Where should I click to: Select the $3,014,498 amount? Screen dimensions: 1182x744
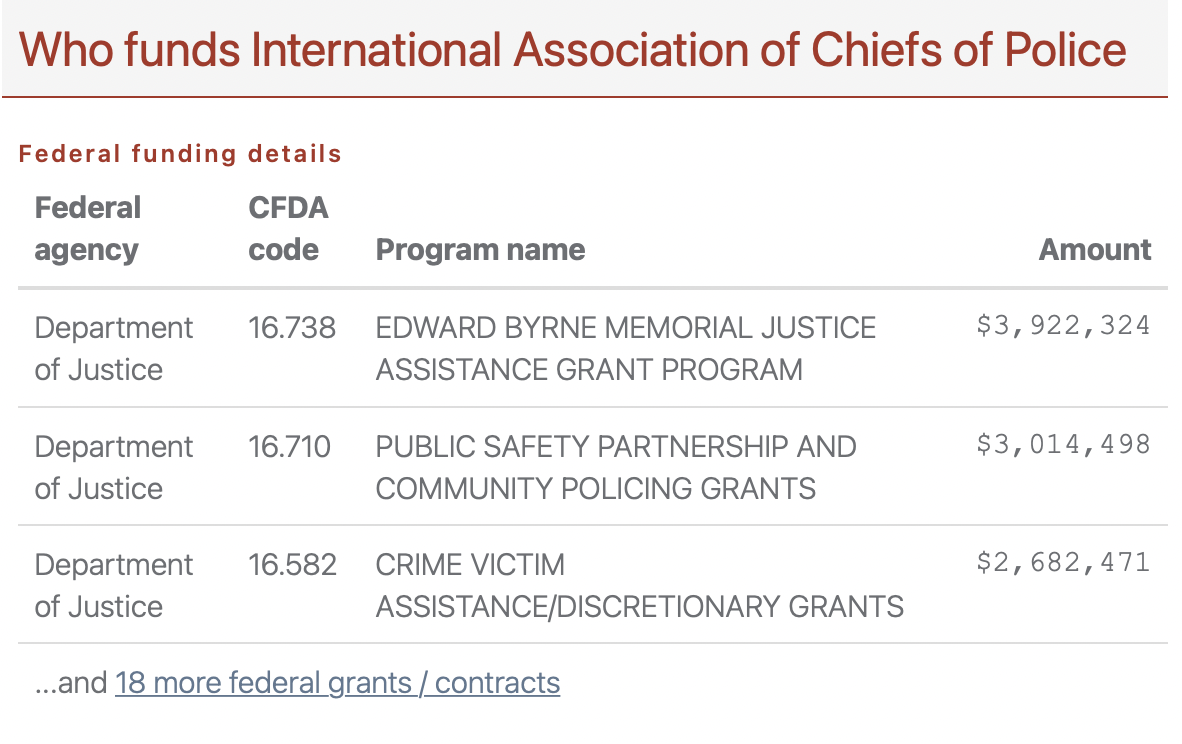pyautogui.click(x=1063, y=445)
